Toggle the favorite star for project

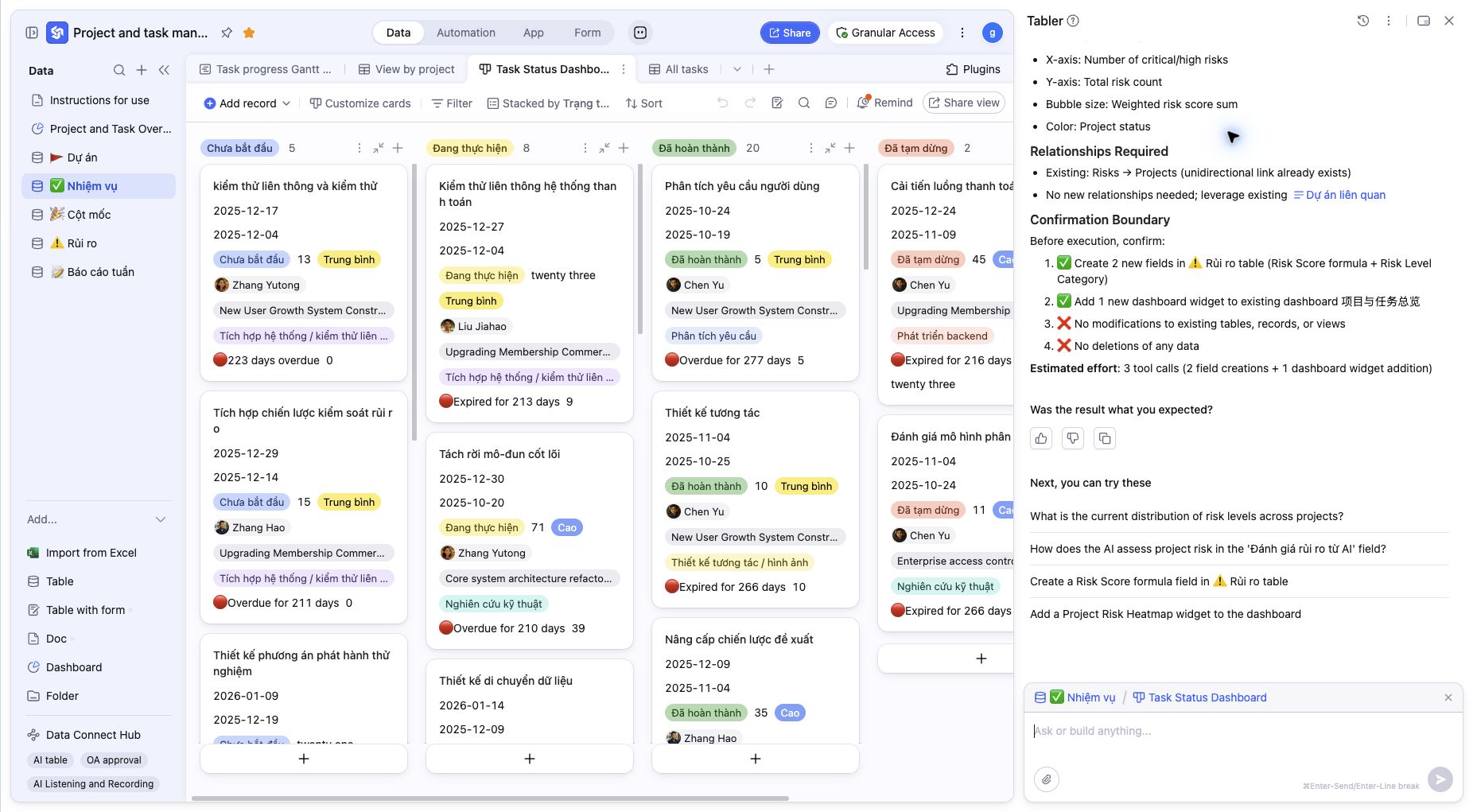(249, 33)
